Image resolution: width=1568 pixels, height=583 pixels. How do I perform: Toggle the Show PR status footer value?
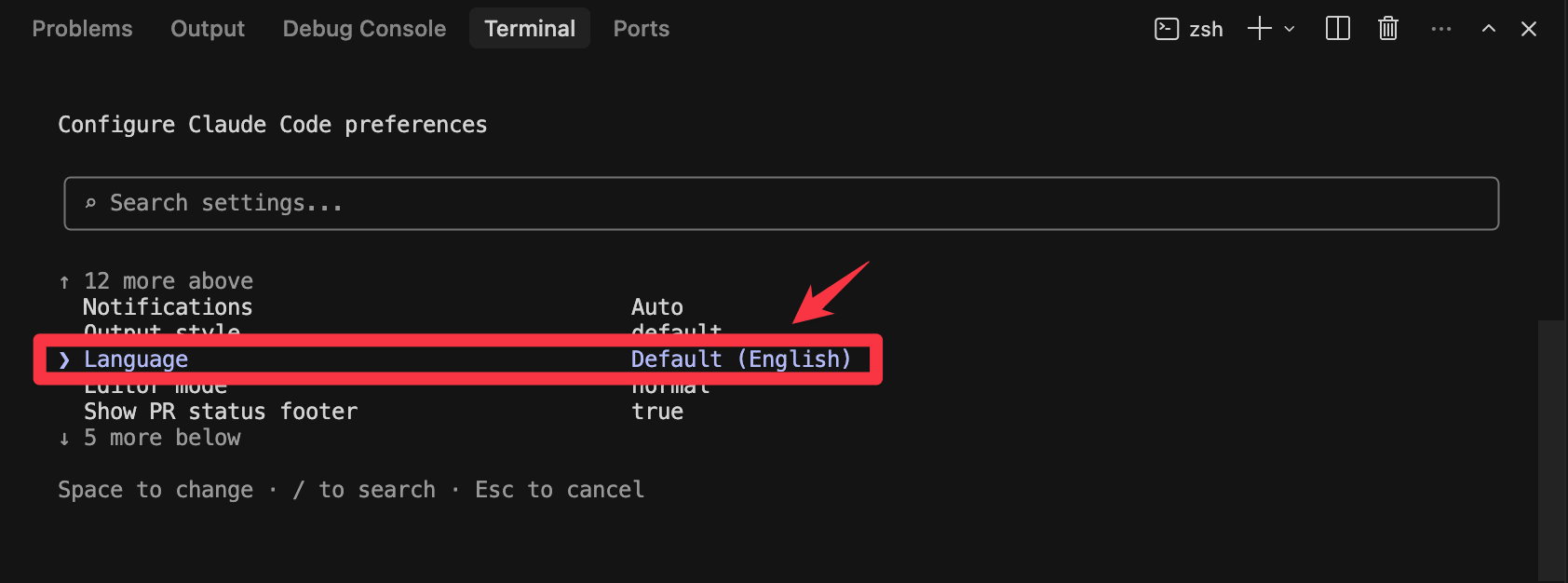[x=657, y=412]
